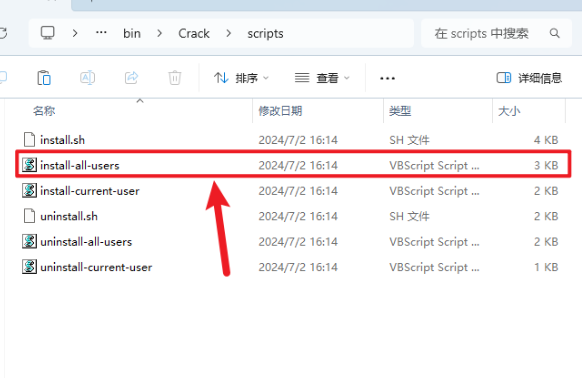Select the install-current-user file name
This screenshot has width=582, height=378.
[x=90, y=191]
